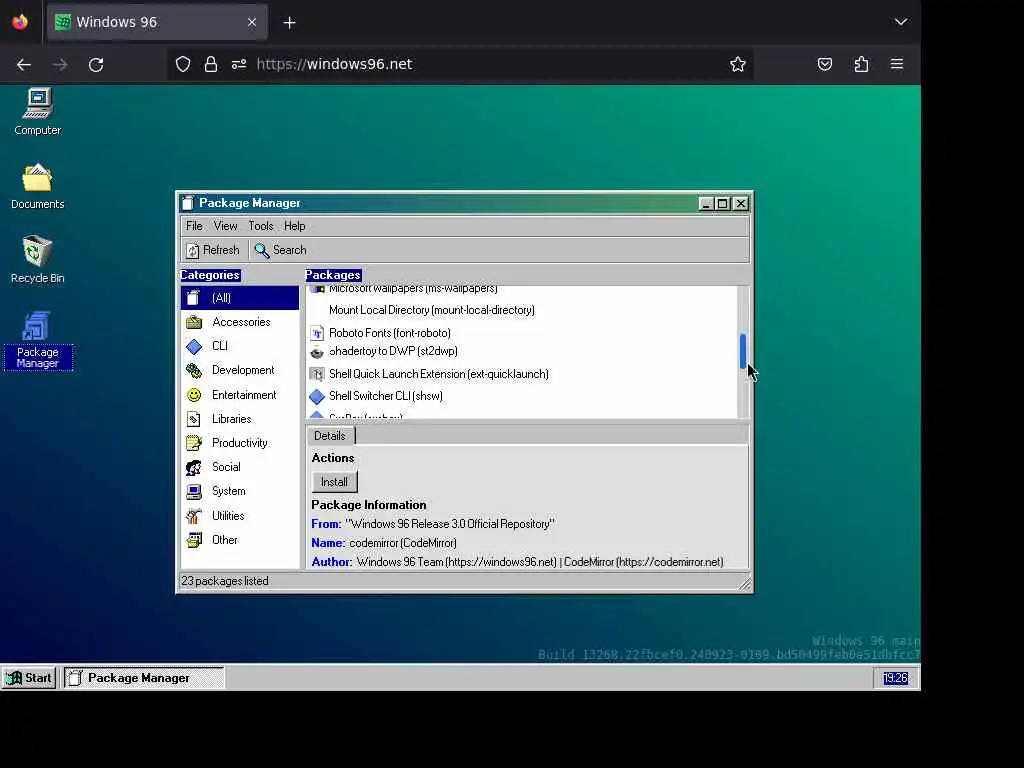Click Package Manager taskbar entry

coord(144,678)
